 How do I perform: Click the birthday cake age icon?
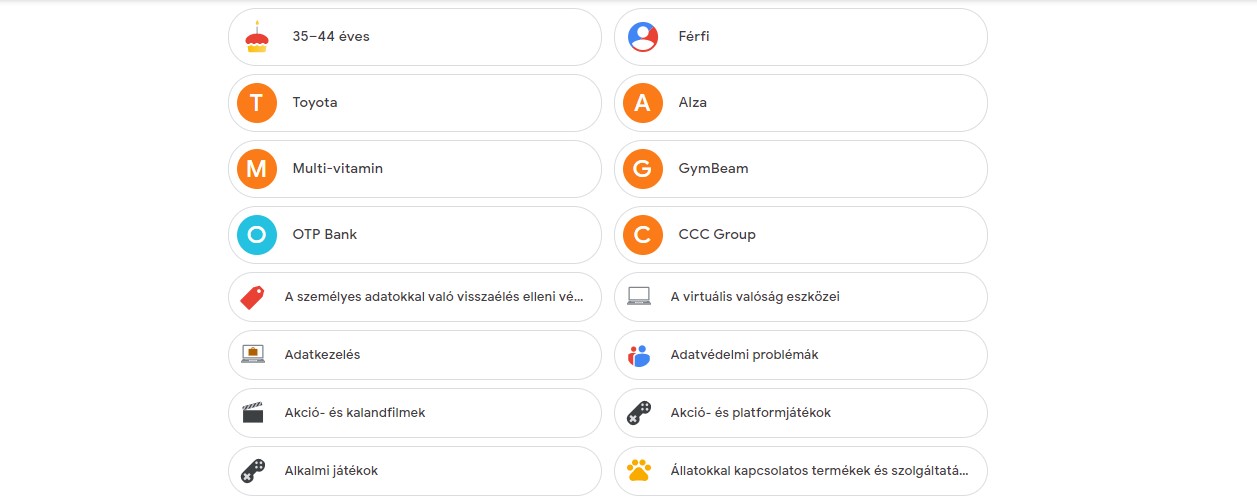point(257,37)
